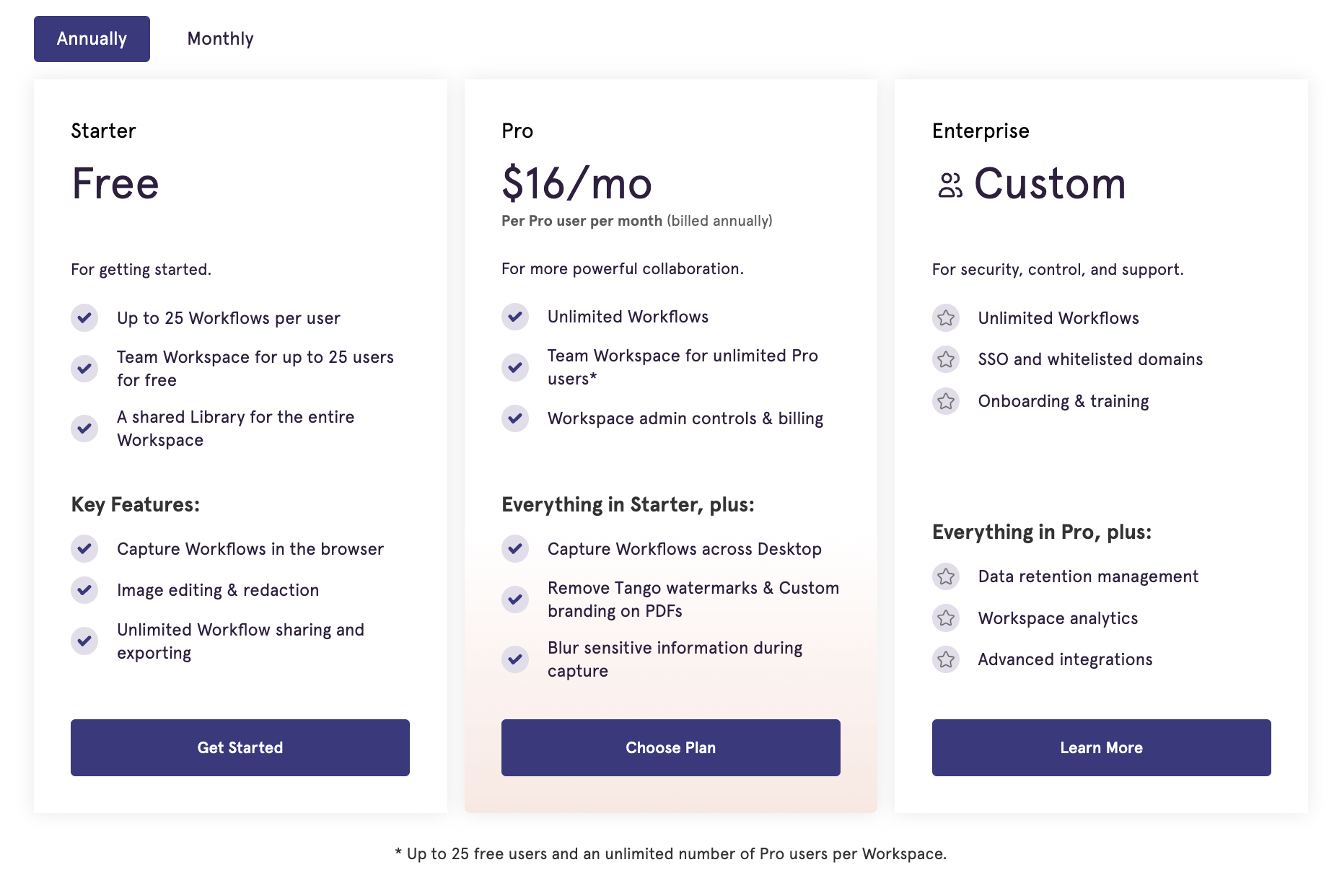1342x896 pixels.
Task: Click the star beside Onboarding & training
Action: click(946, 401)
